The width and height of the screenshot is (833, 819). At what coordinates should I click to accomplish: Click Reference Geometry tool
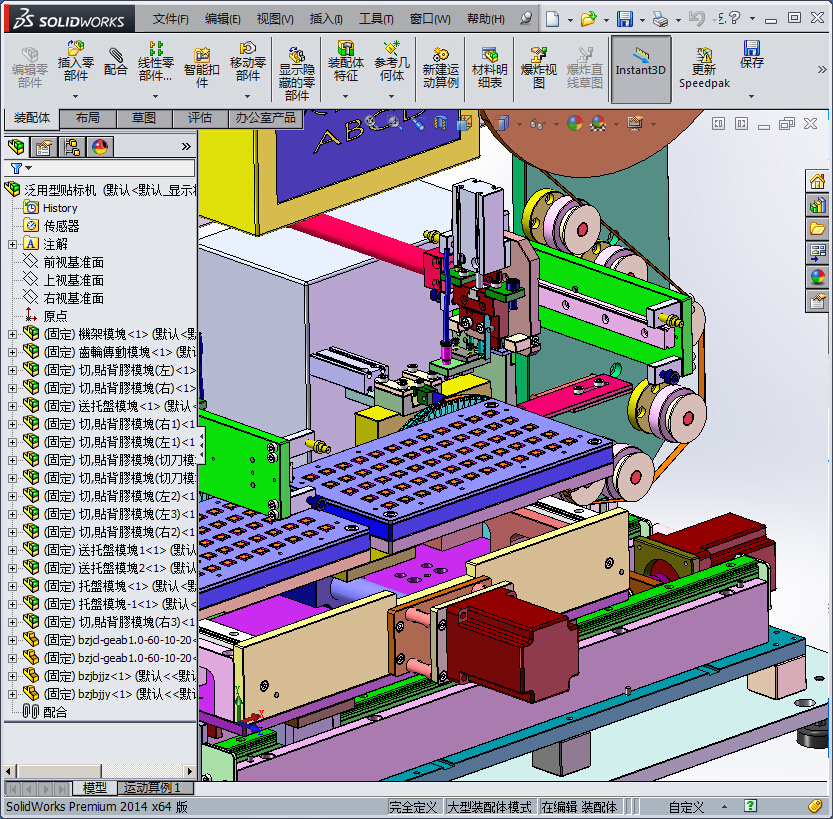tap(392, 61)
